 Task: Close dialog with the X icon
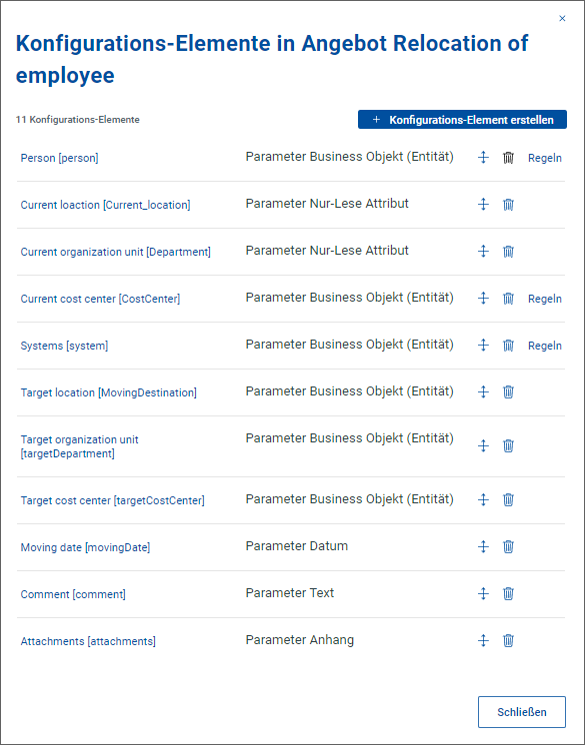(562, 19)
